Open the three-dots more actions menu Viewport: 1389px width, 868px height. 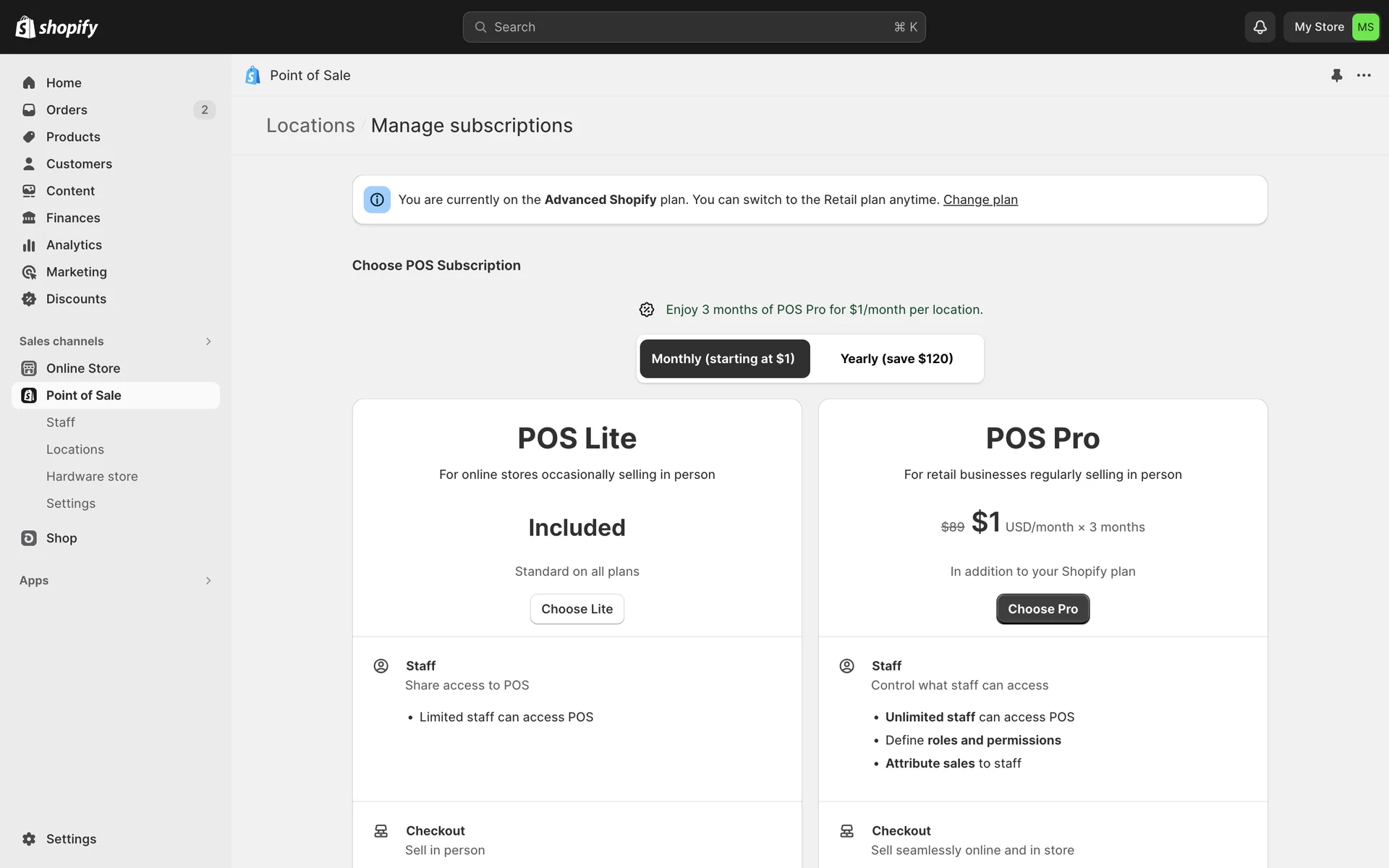pos(1364,75)
